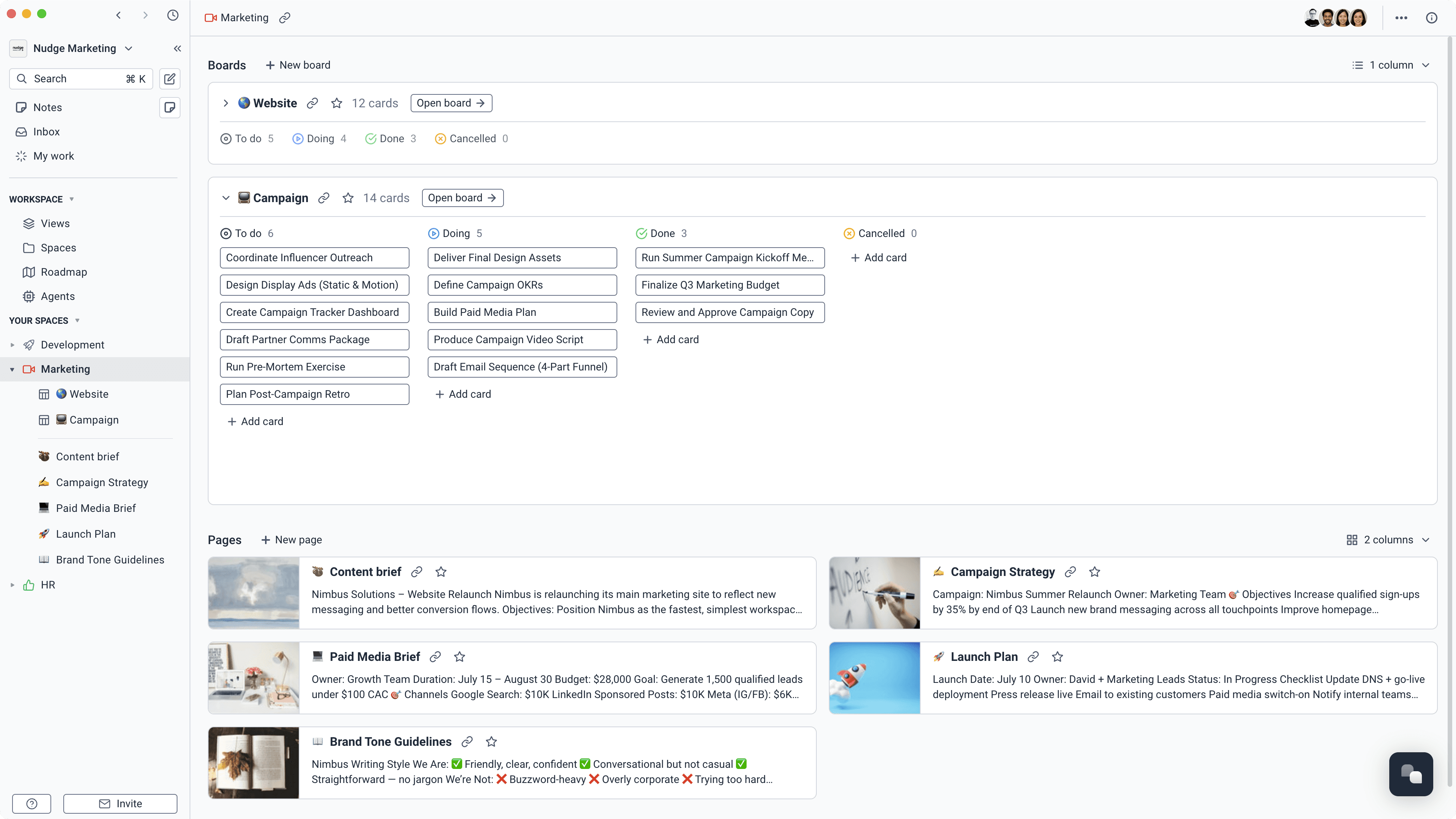Expand the HR space in the sidebar
Screen dimensions: 1456x819
point(13,585)
